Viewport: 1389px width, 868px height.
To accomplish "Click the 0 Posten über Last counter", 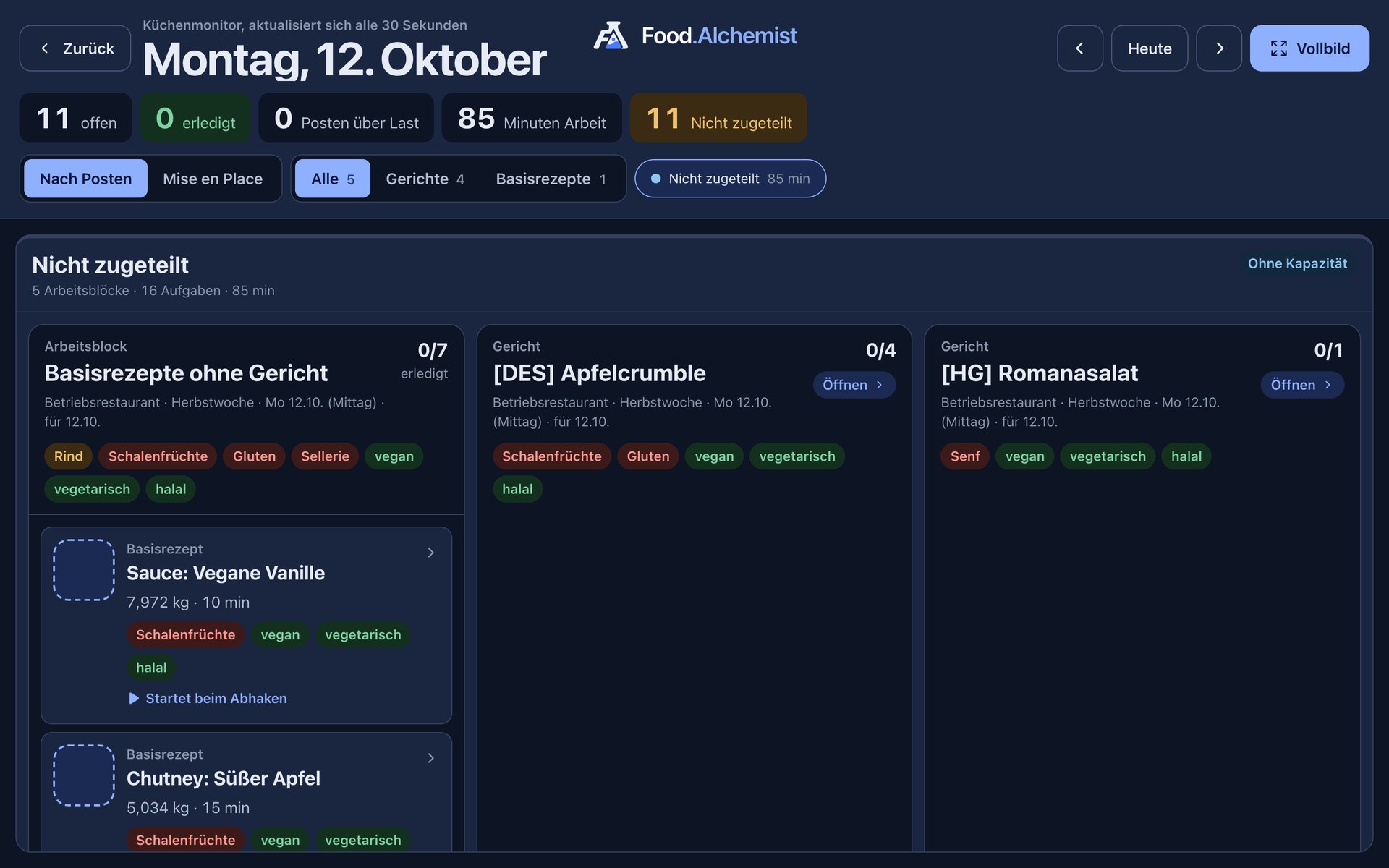I will 347,118.
